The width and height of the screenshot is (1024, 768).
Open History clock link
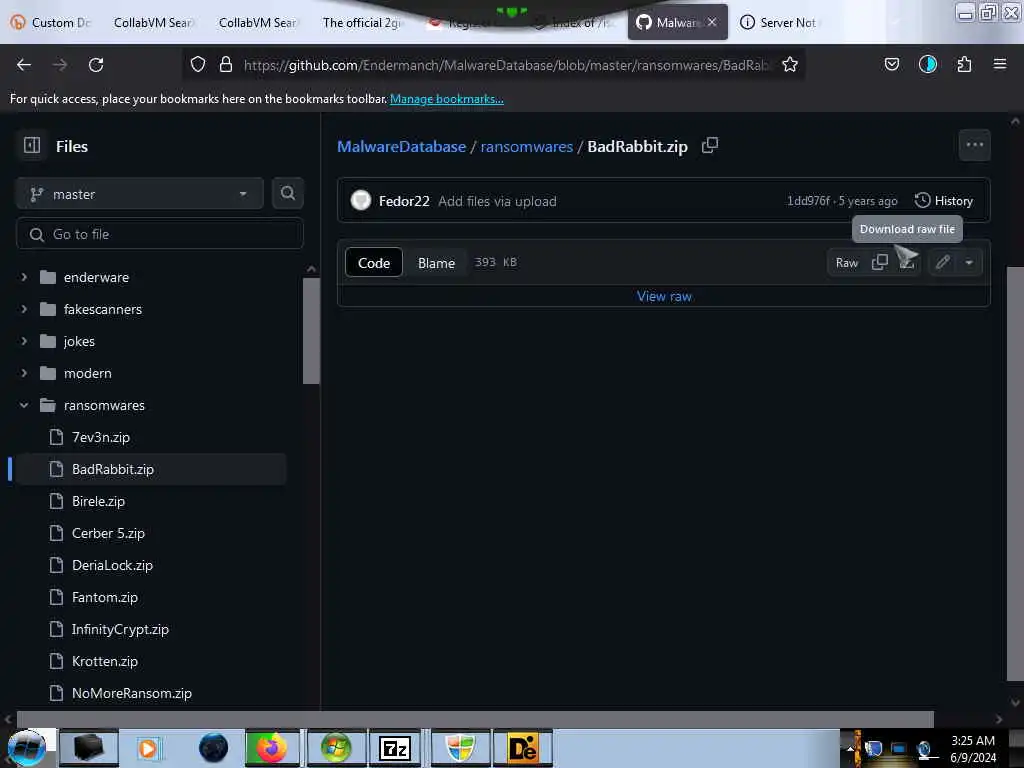click(944, 201)
